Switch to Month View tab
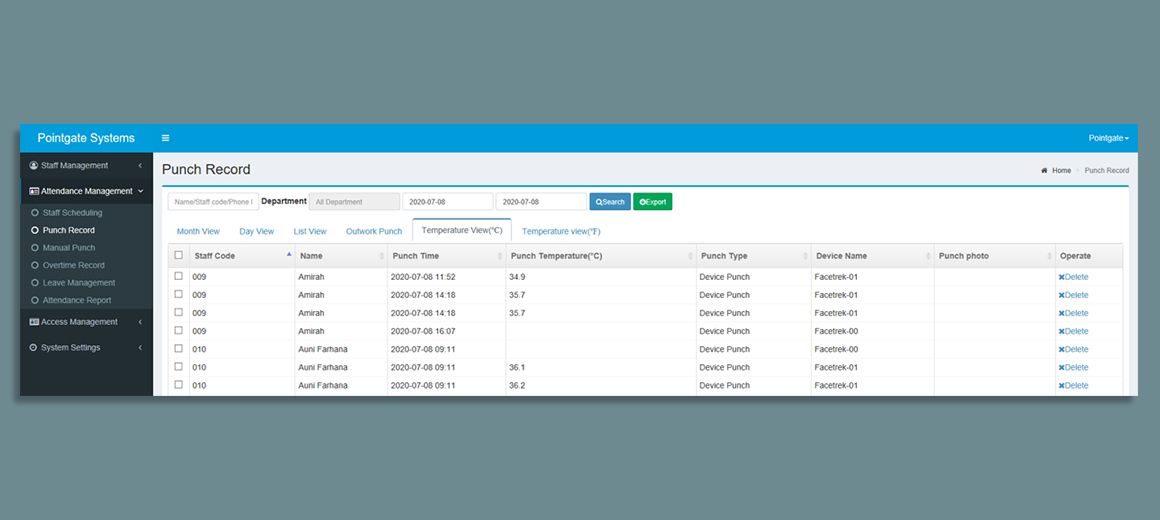The image size is (1160, 520). coord(198,232)
